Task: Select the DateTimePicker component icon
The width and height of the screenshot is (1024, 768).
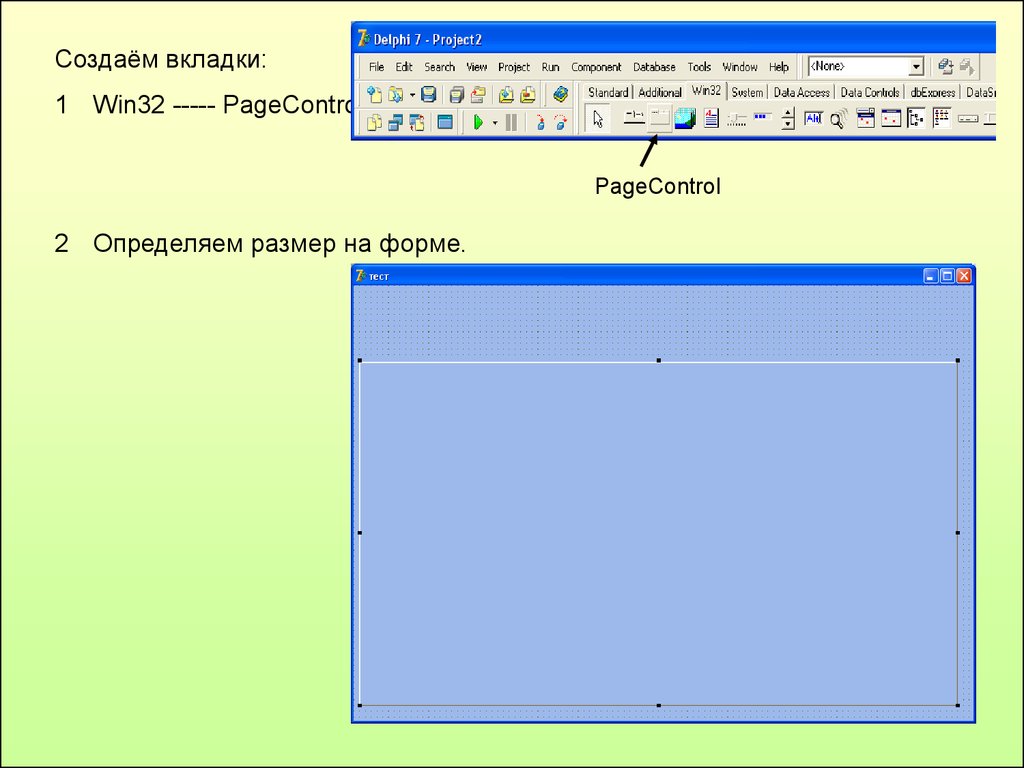Action: click(865, 118)
